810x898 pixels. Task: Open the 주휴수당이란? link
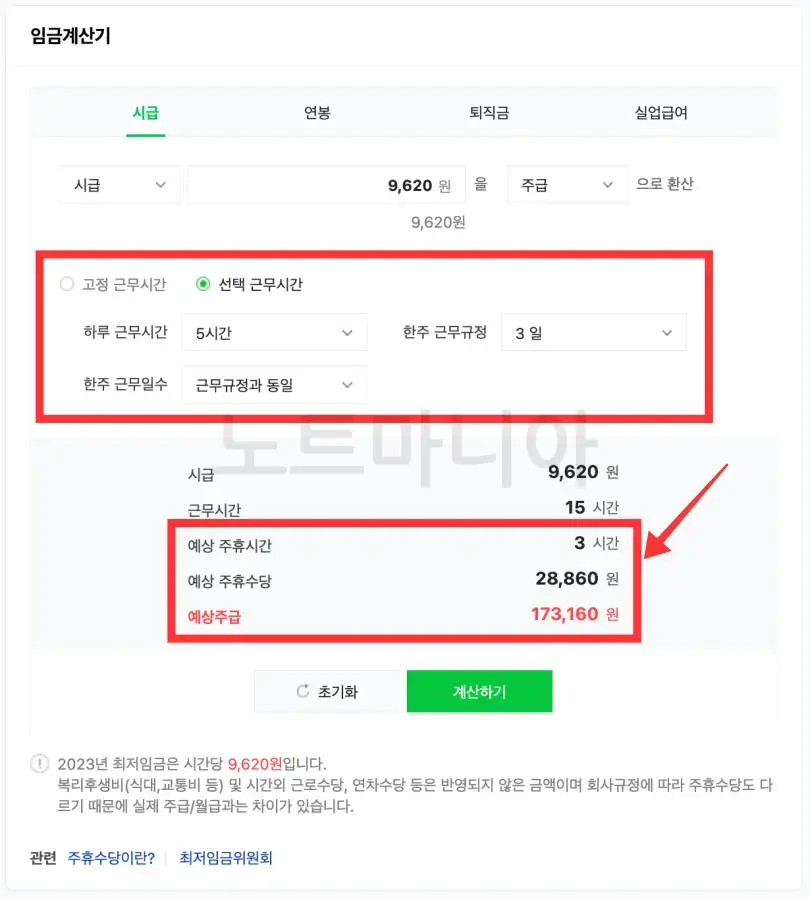point(114,857)
